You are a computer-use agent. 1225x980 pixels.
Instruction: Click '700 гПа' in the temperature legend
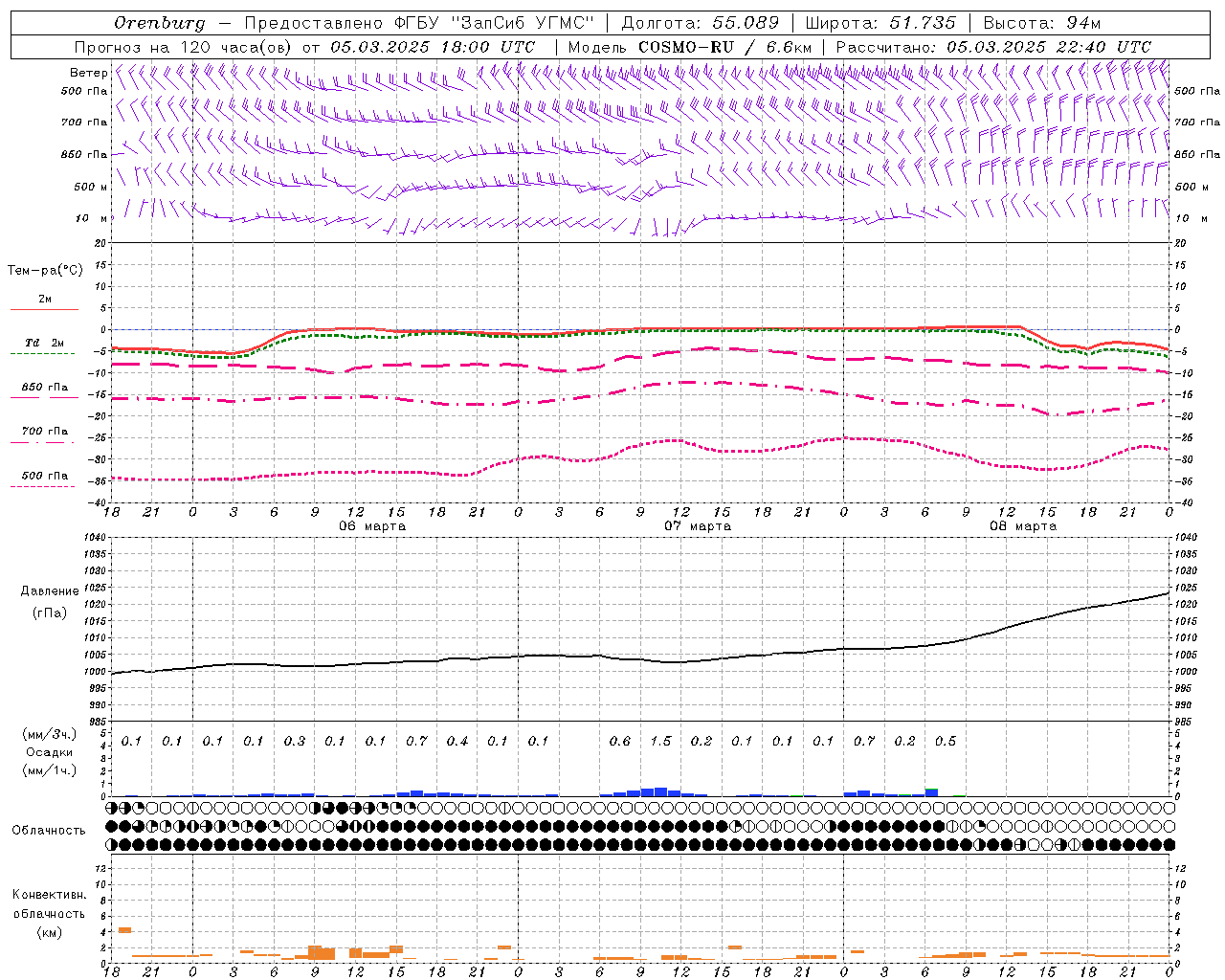pos(45,431)
